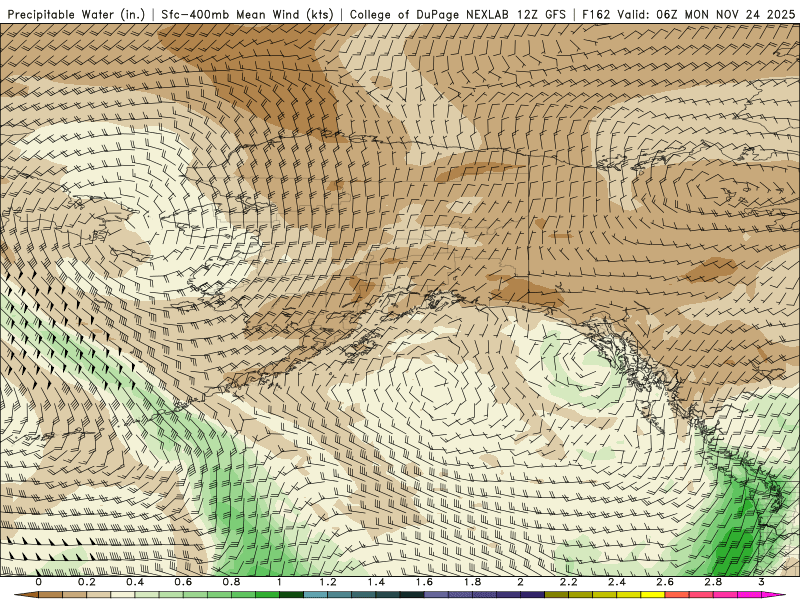Screen dimensions: 800x600
Task: Click the 'College of DuPage NEXLAB' text
Action: click(x=429, y=14)
